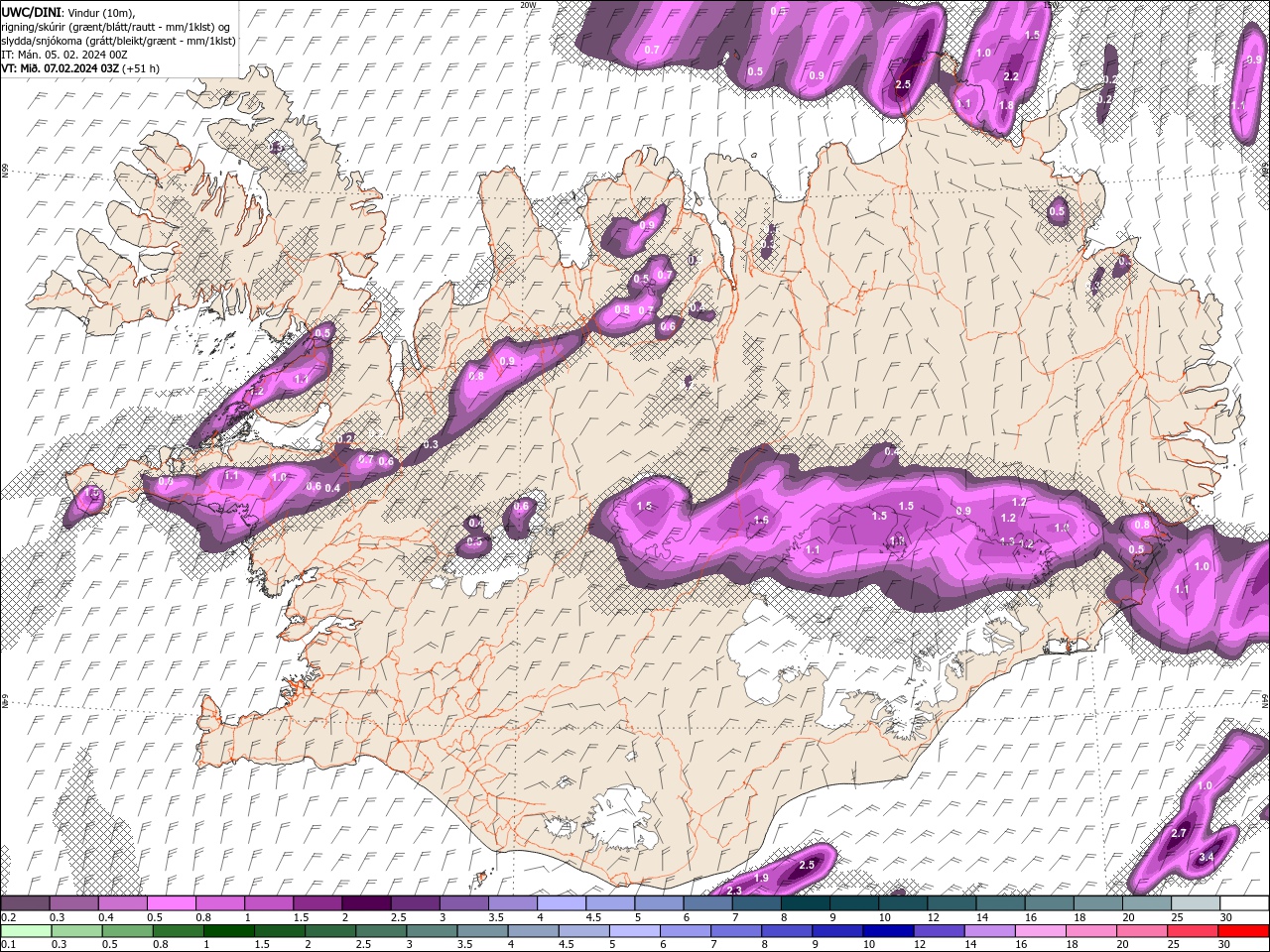Click the white 30 swatch ending the upper legend
This screenshot has width=1270, height=952.
[1245, 902]
